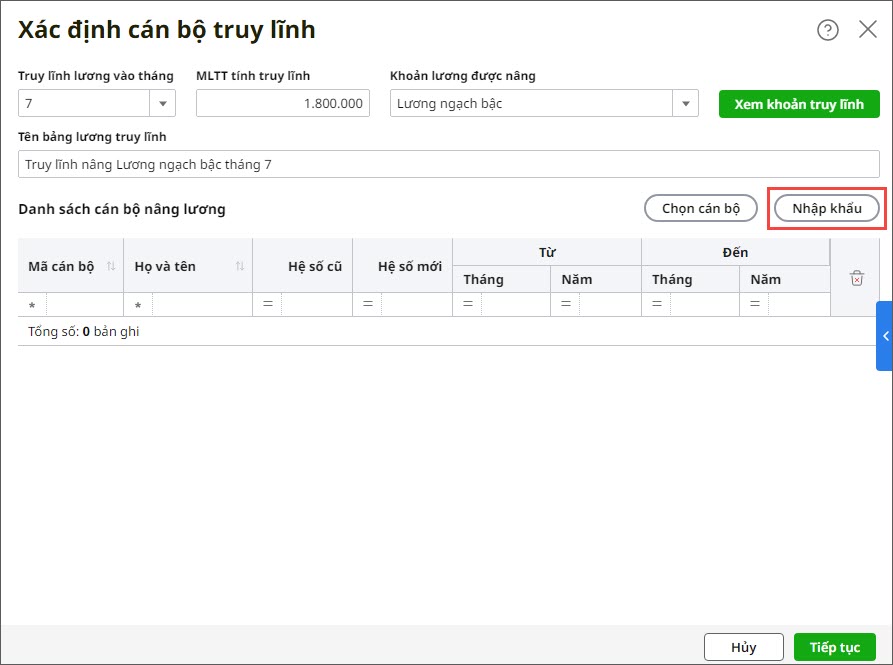This screenshot has height=665, width=893.
Task: Click the MLTT tính truy lĩnh input field
Action: coord(283,103)
